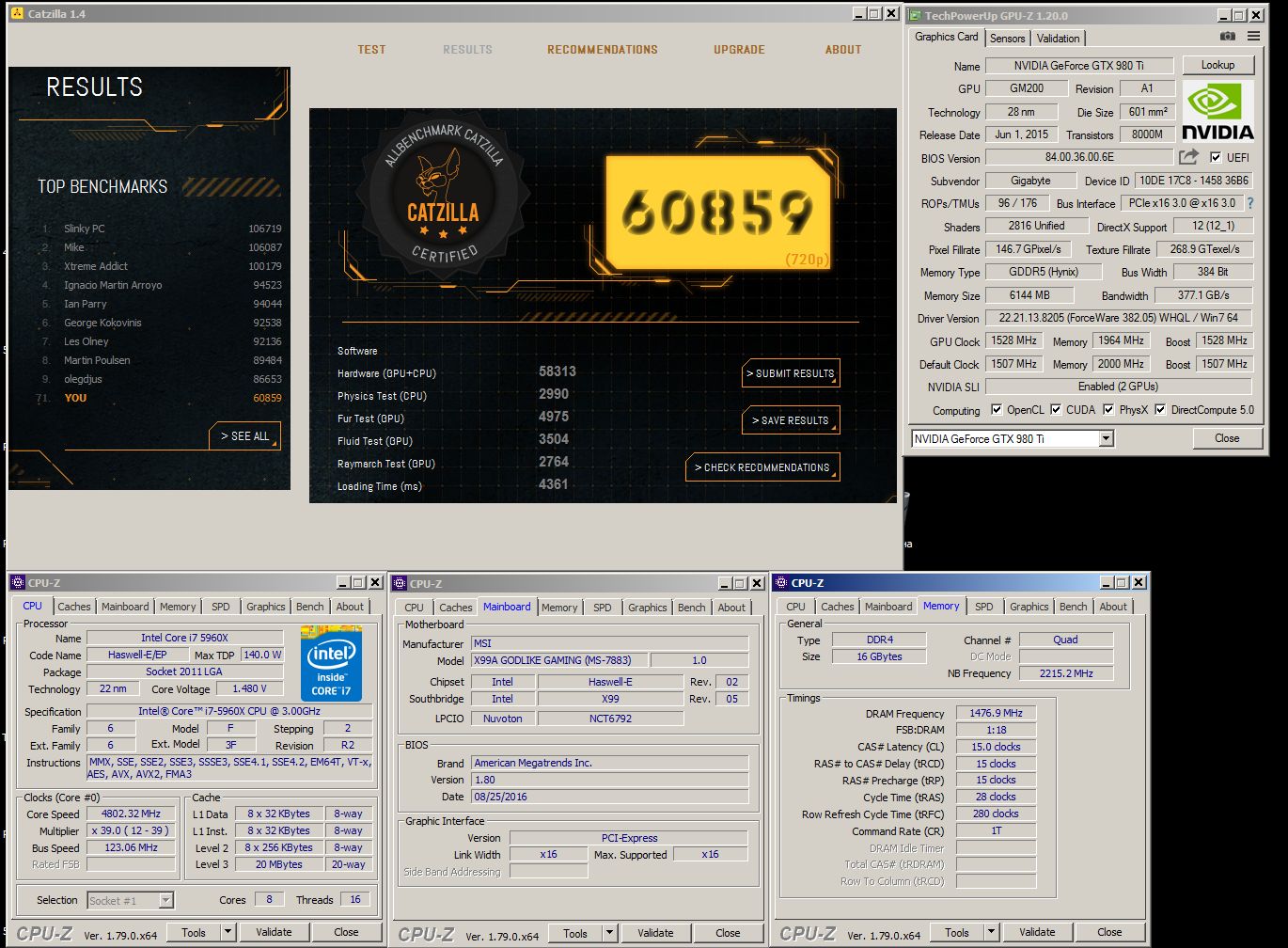Toggle the CUDA checkbox
The image size is (1288, 948).
pyautogui.click(x=1056, y=410)
